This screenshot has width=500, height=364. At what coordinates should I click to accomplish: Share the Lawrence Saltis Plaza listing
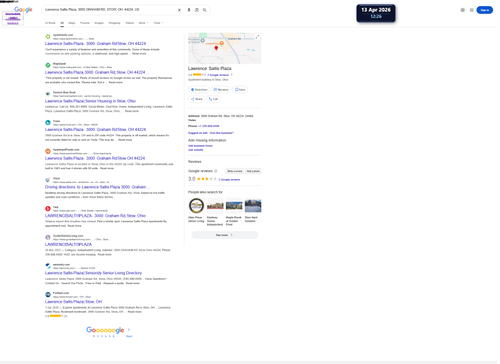(x=197, y=99)
